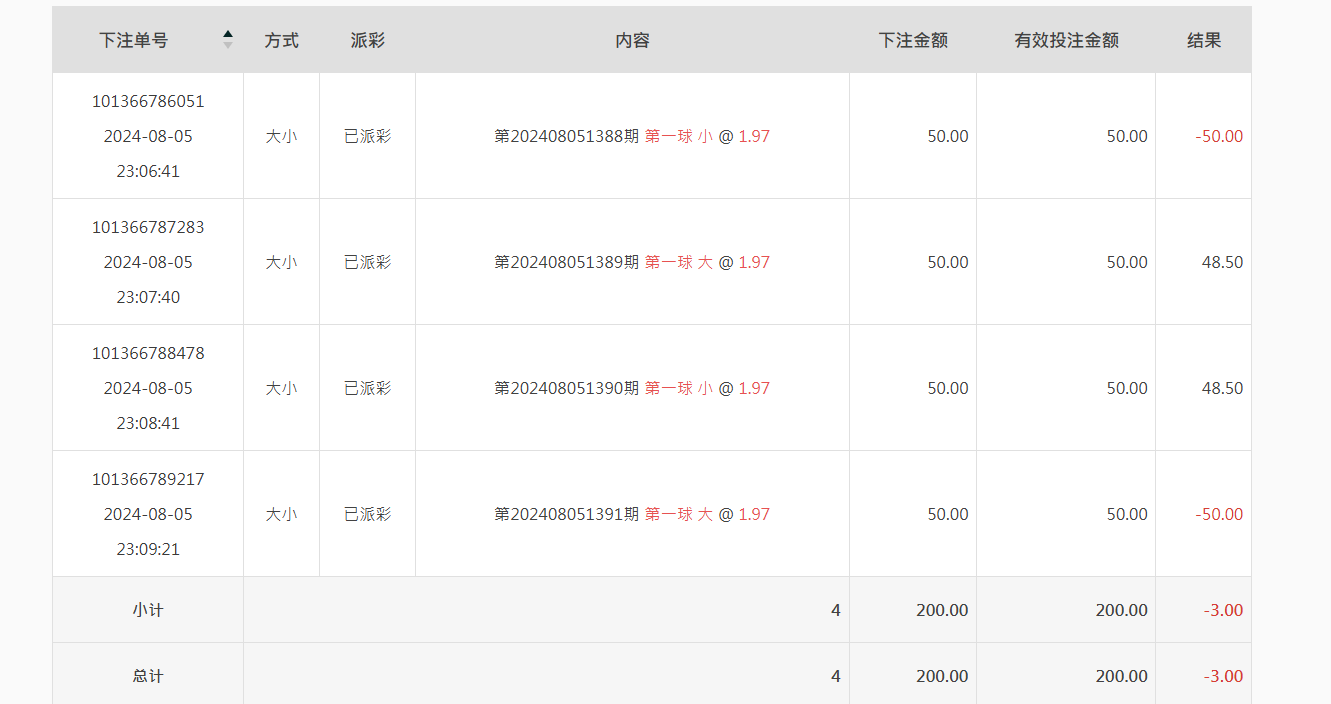Click the 23:06:41 timestamp in the first row
Viewport: 1331px width, 704px height.
point(148,171)
